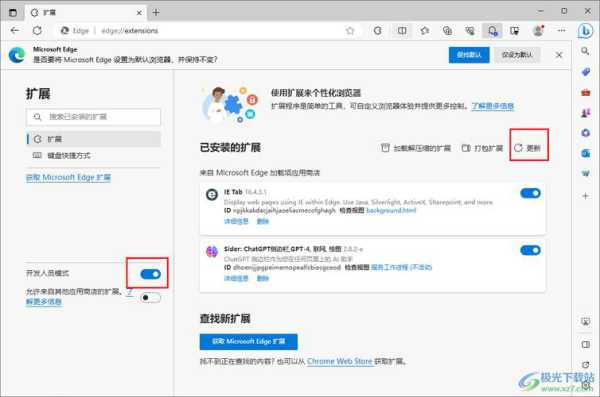
Task: Open Collections toolbar icon
Action: (x=447, y=31)
